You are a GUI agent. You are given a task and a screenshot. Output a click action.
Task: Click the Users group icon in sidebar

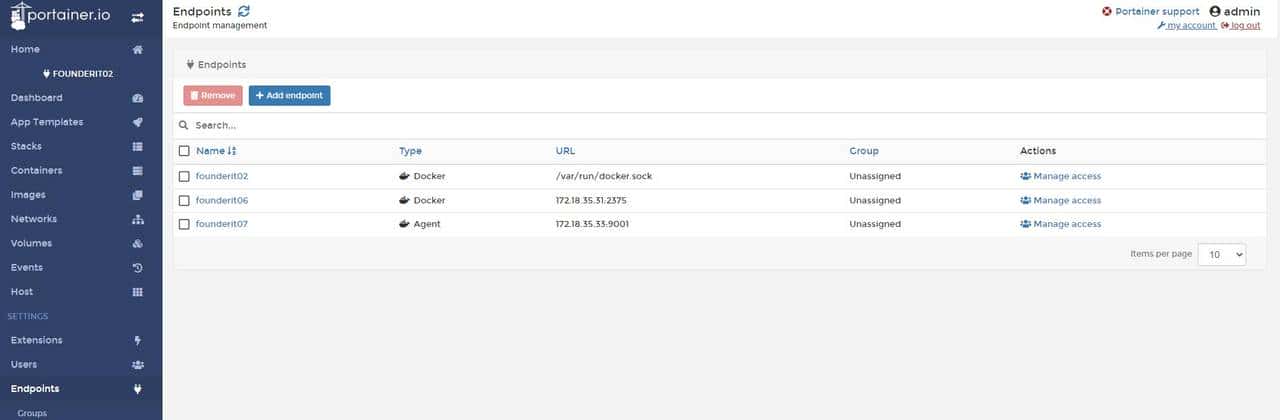tap(138, 365)
